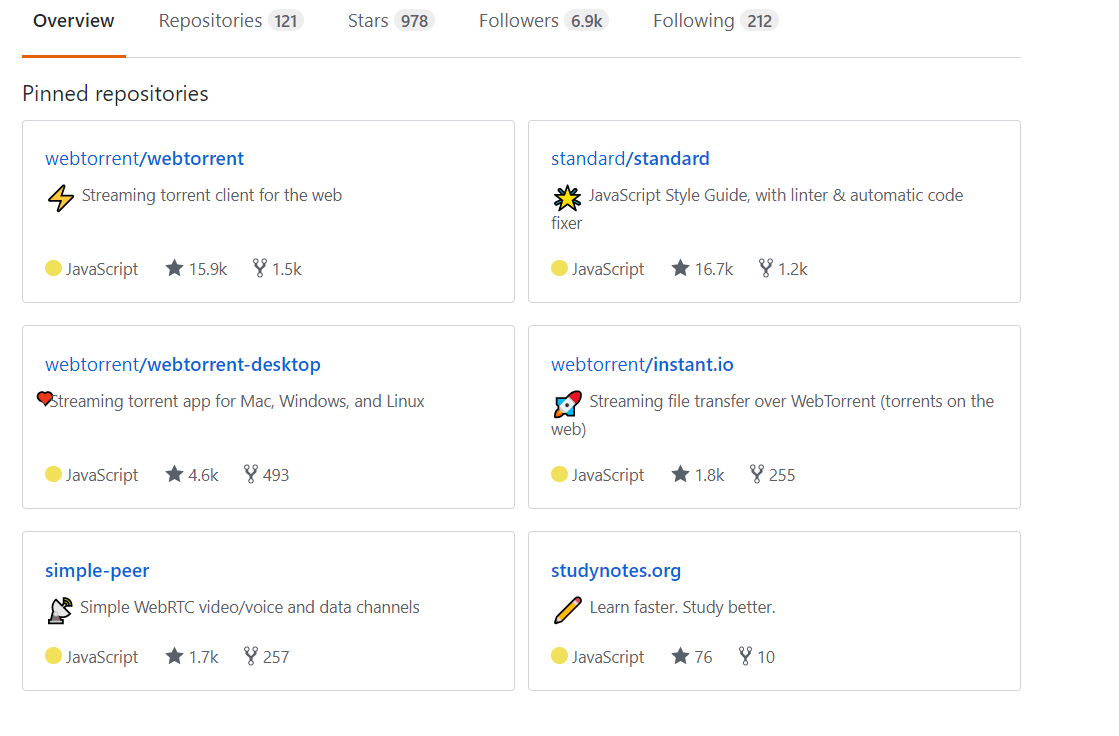
Task: Open the Stars tab
Action: [x=390, y=21]
